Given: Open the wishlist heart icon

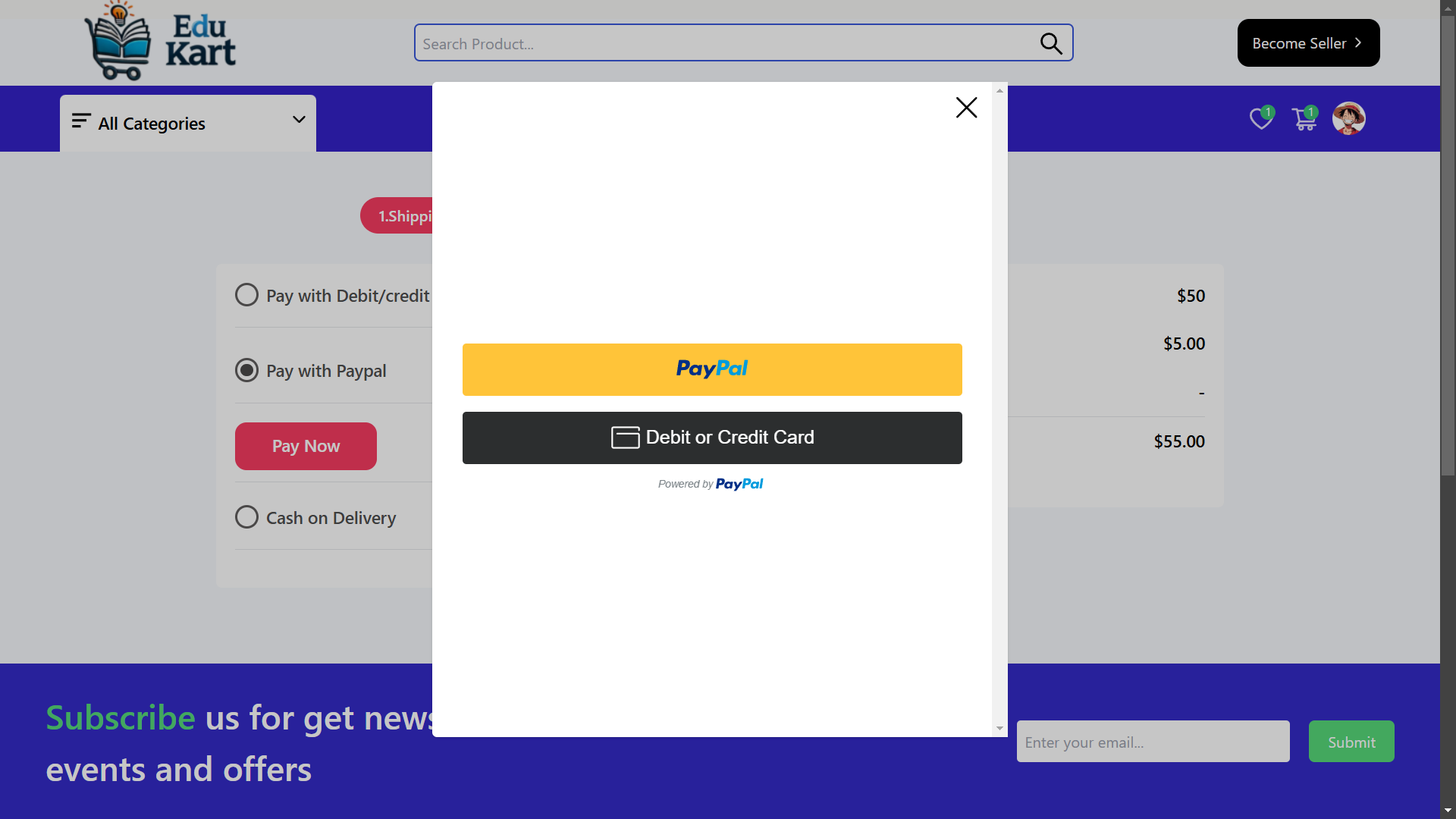Looking at the screenshot, I should coord(1262,118).
